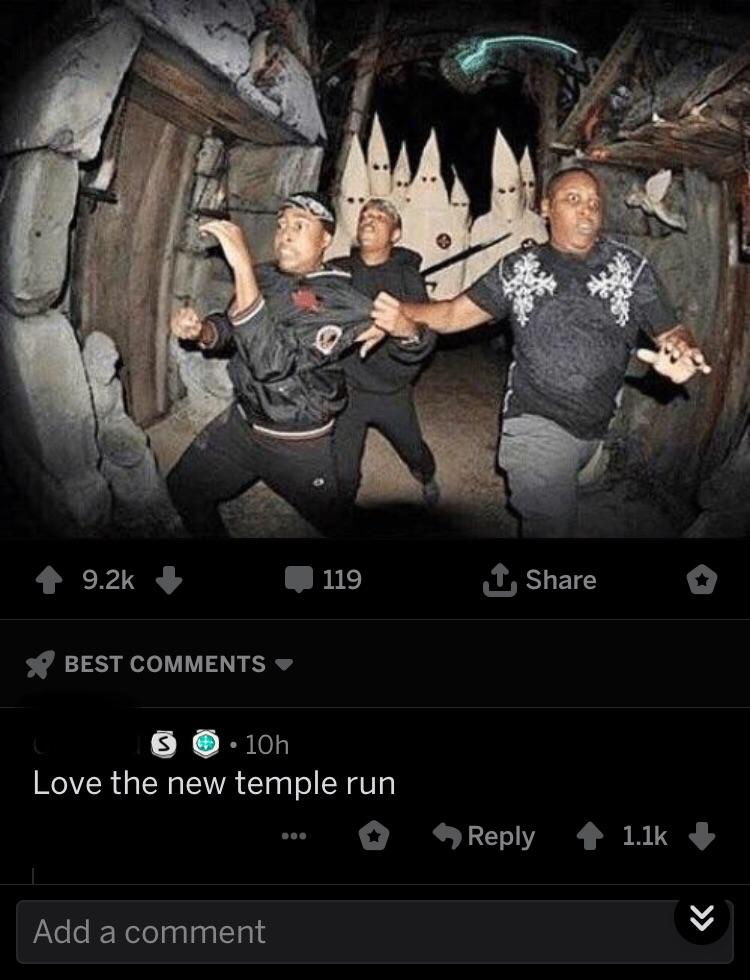Open the post image in full view

[x=375, y=269]
